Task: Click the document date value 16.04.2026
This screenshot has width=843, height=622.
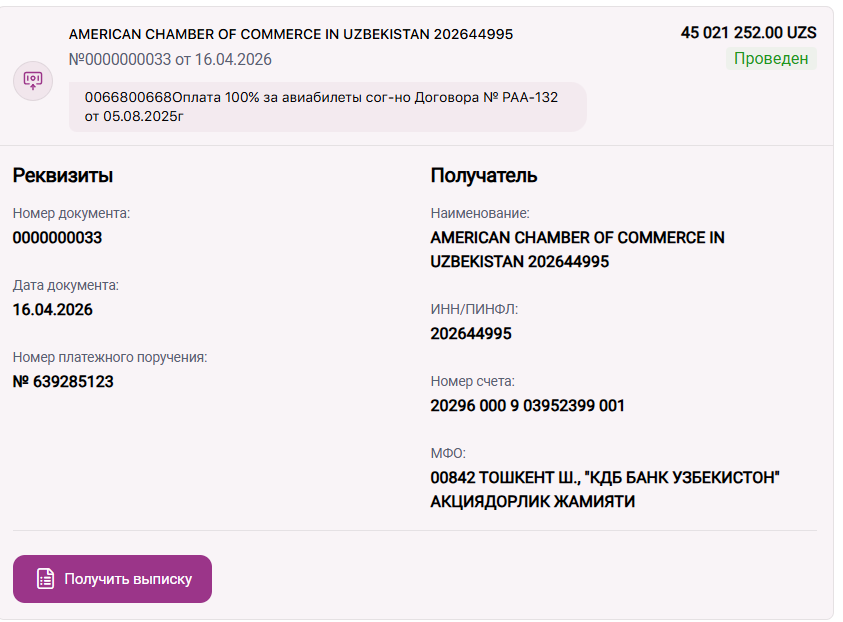Action: point(52,310)
